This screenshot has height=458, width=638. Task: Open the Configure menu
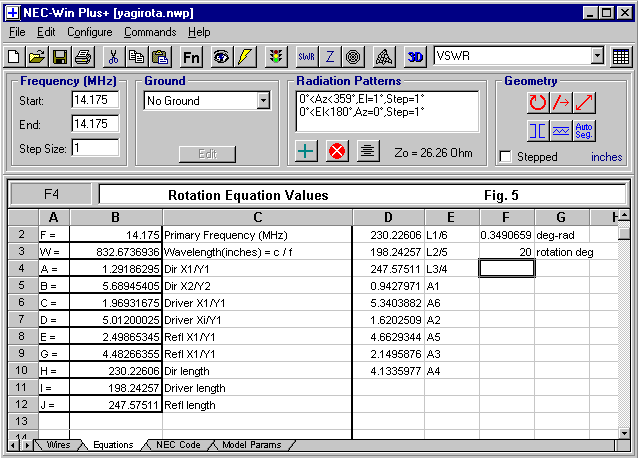pyautogui.click(x=90, y=32)
